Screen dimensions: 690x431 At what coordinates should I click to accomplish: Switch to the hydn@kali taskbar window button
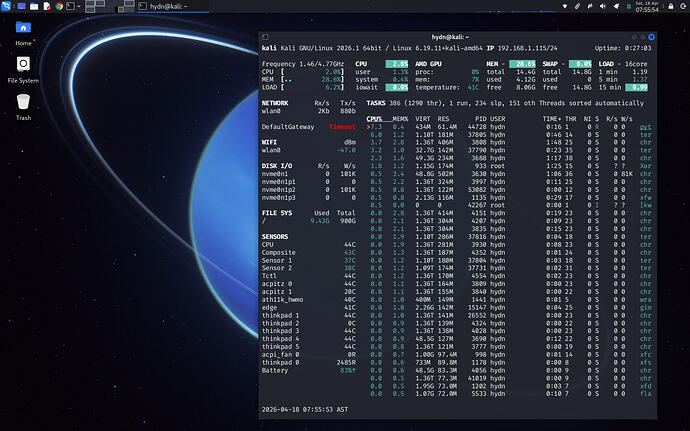click(x=173, y=6)
